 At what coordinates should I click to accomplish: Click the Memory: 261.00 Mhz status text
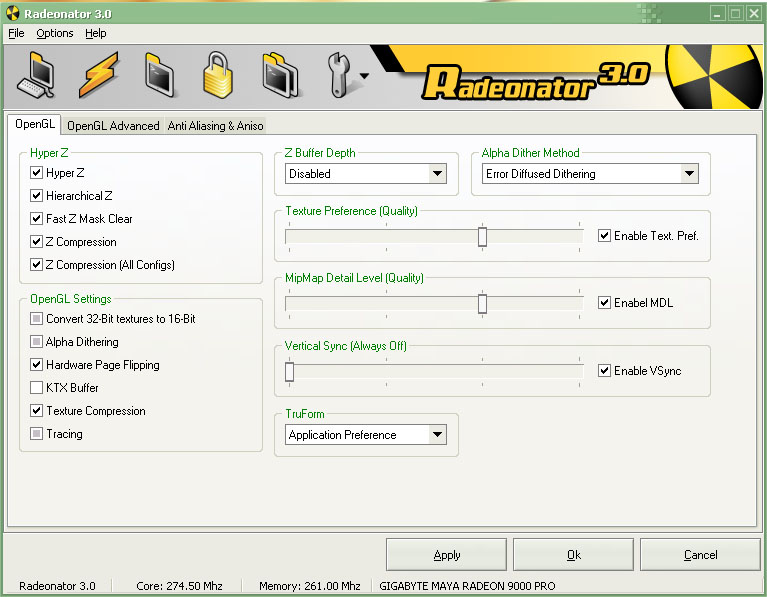tap(310, 586)
